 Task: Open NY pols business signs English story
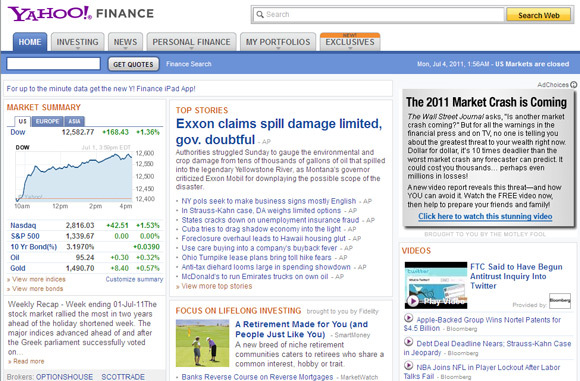click(269, 201)
